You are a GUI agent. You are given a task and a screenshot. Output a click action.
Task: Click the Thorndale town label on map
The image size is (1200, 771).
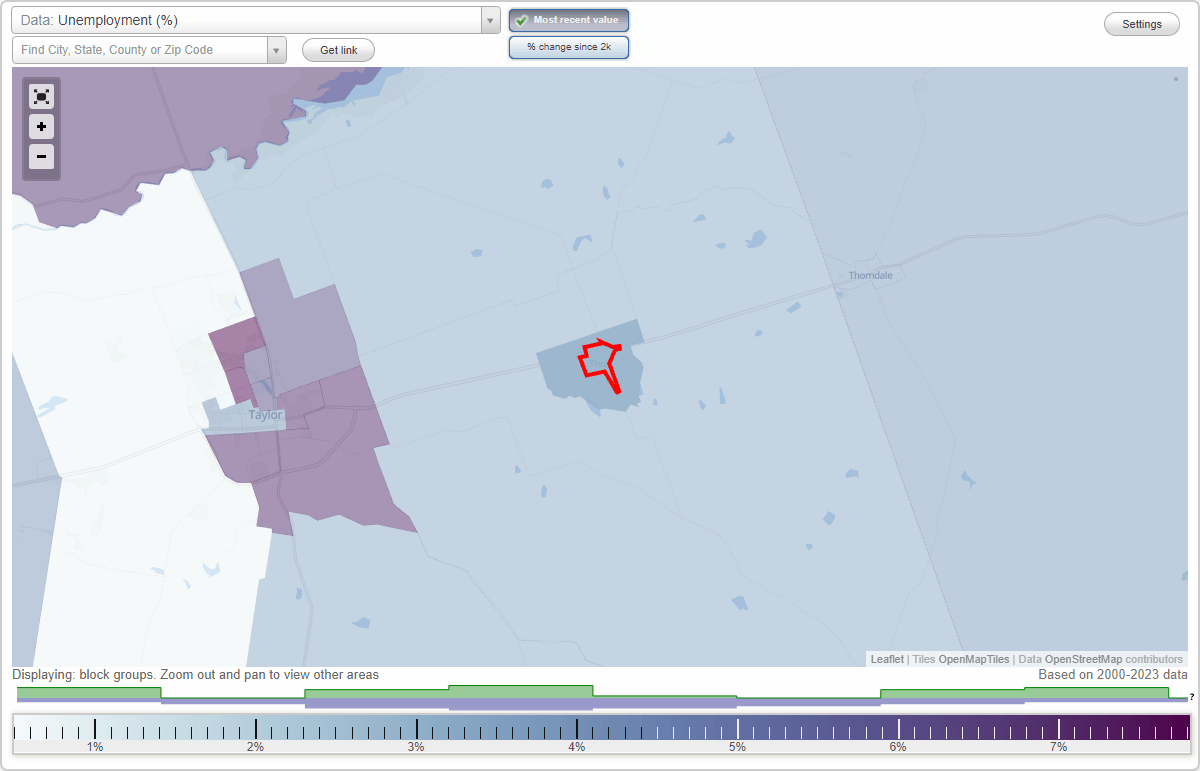pyautogui.click(x=870, y=275)
